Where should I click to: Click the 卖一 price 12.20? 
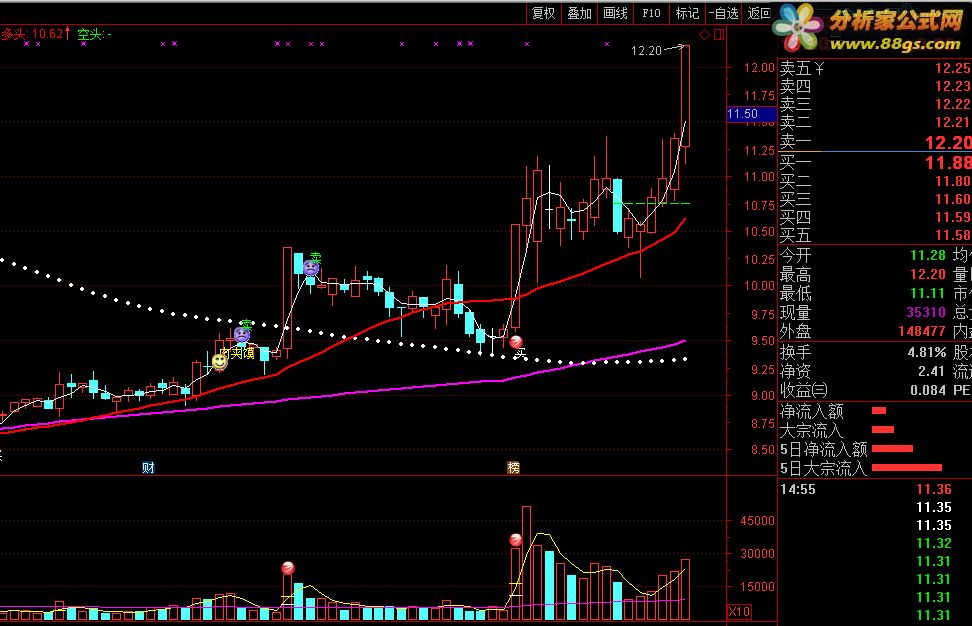click(x=948, y=143)
